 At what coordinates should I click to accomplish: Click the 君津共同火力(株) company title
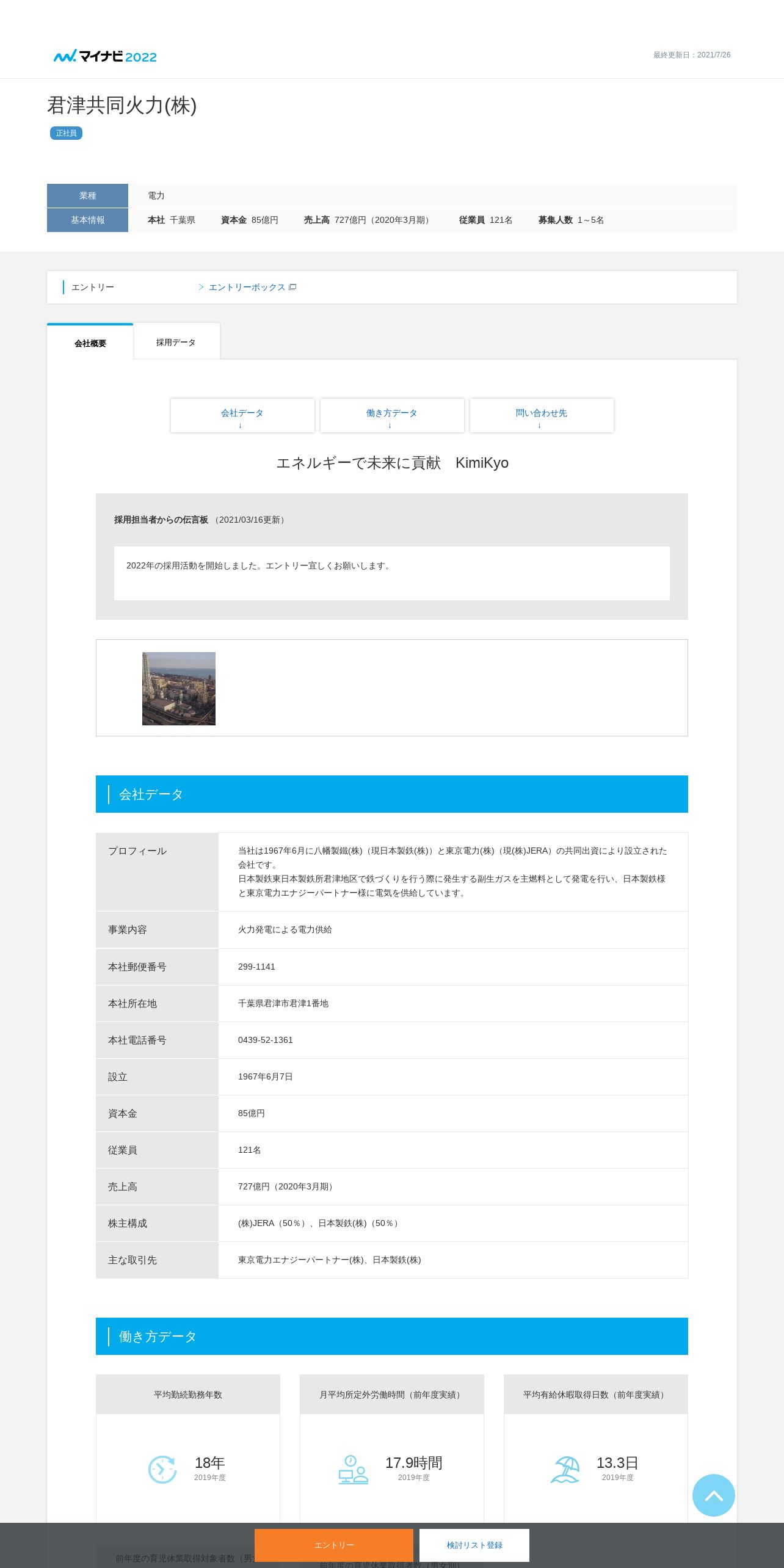click(122, 105)
